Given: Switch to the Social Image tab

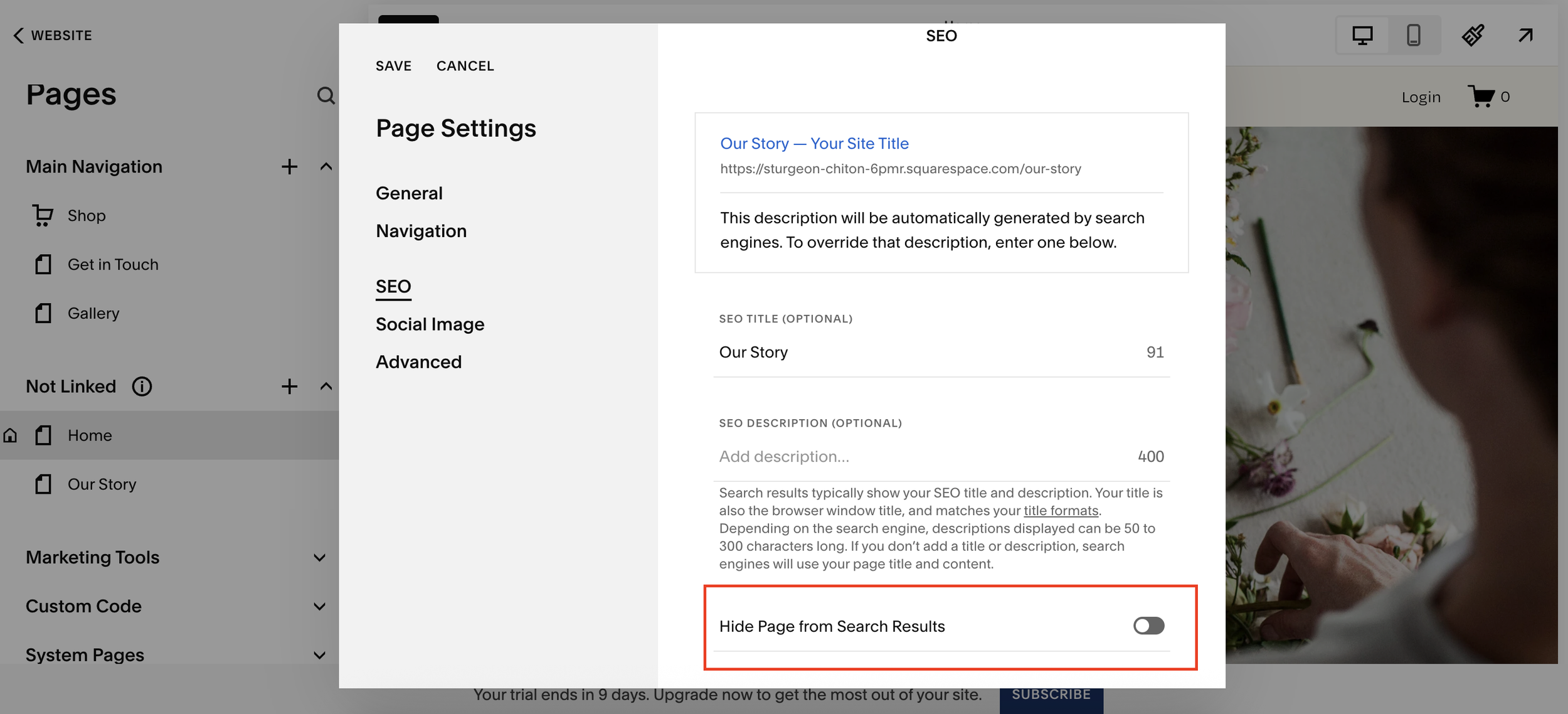Looking at the screenshot, I should tap(430, 324).
